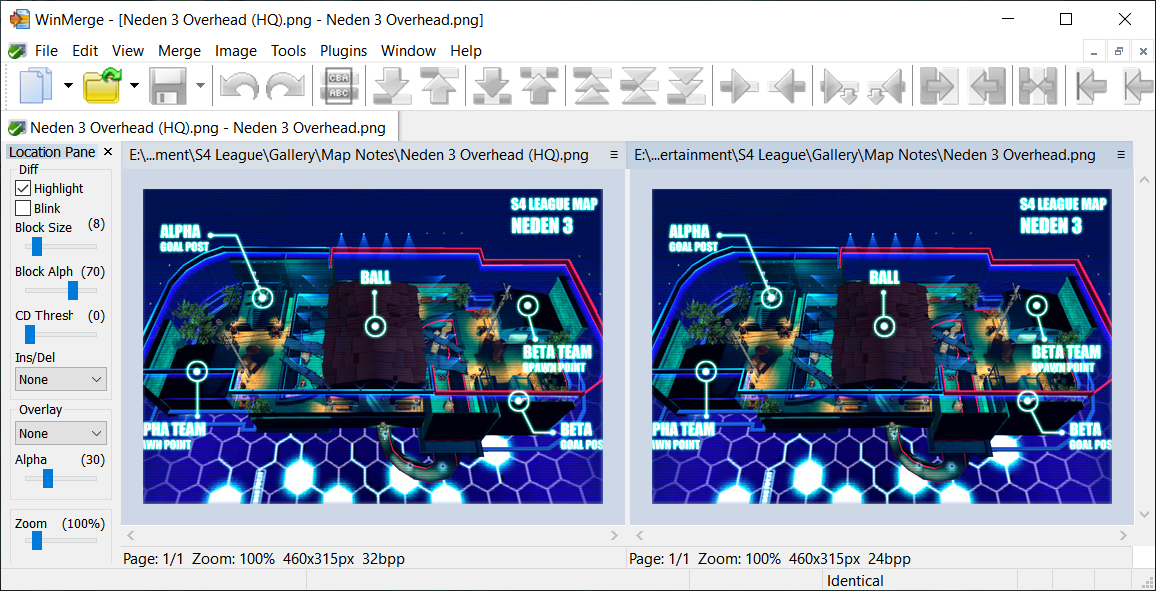This screenshot has height=591, width=1156.
Task: Enable the Blink checkbox
Action: [x=23, y=209]
